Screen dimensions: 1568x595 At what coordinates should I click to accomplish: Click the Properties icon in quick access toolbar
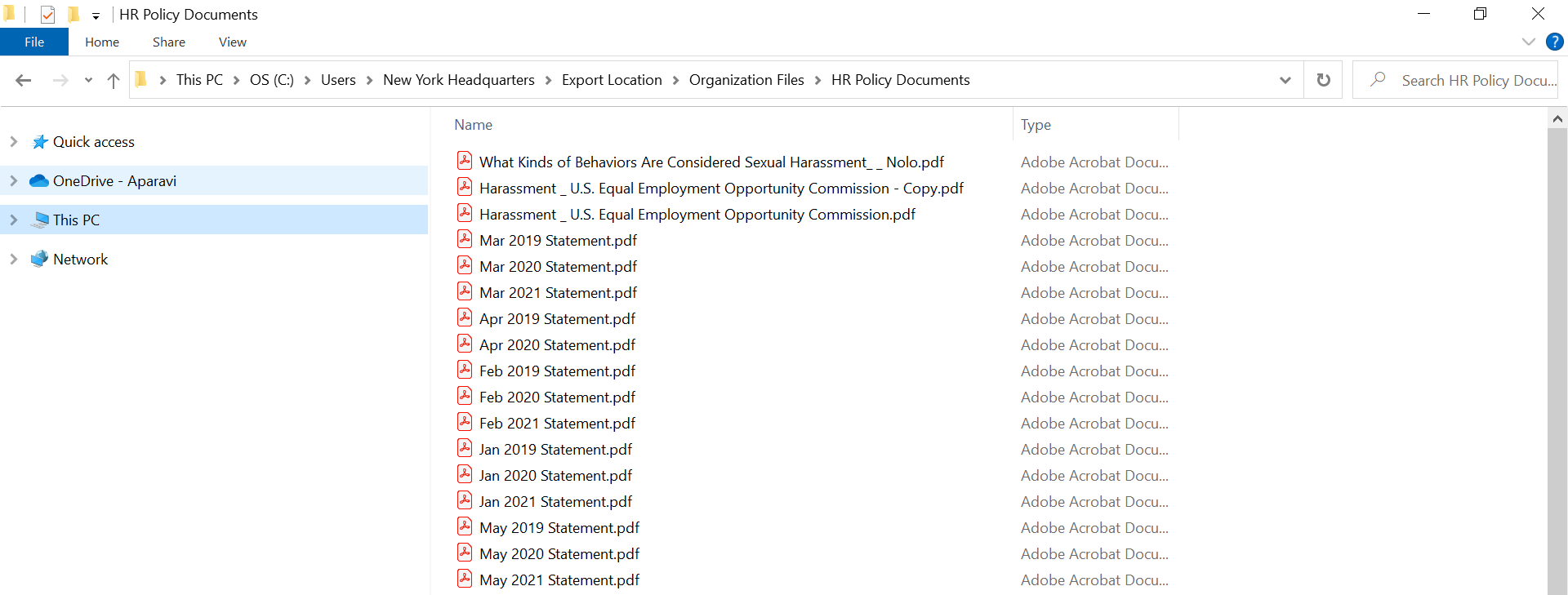pos(48,15)
